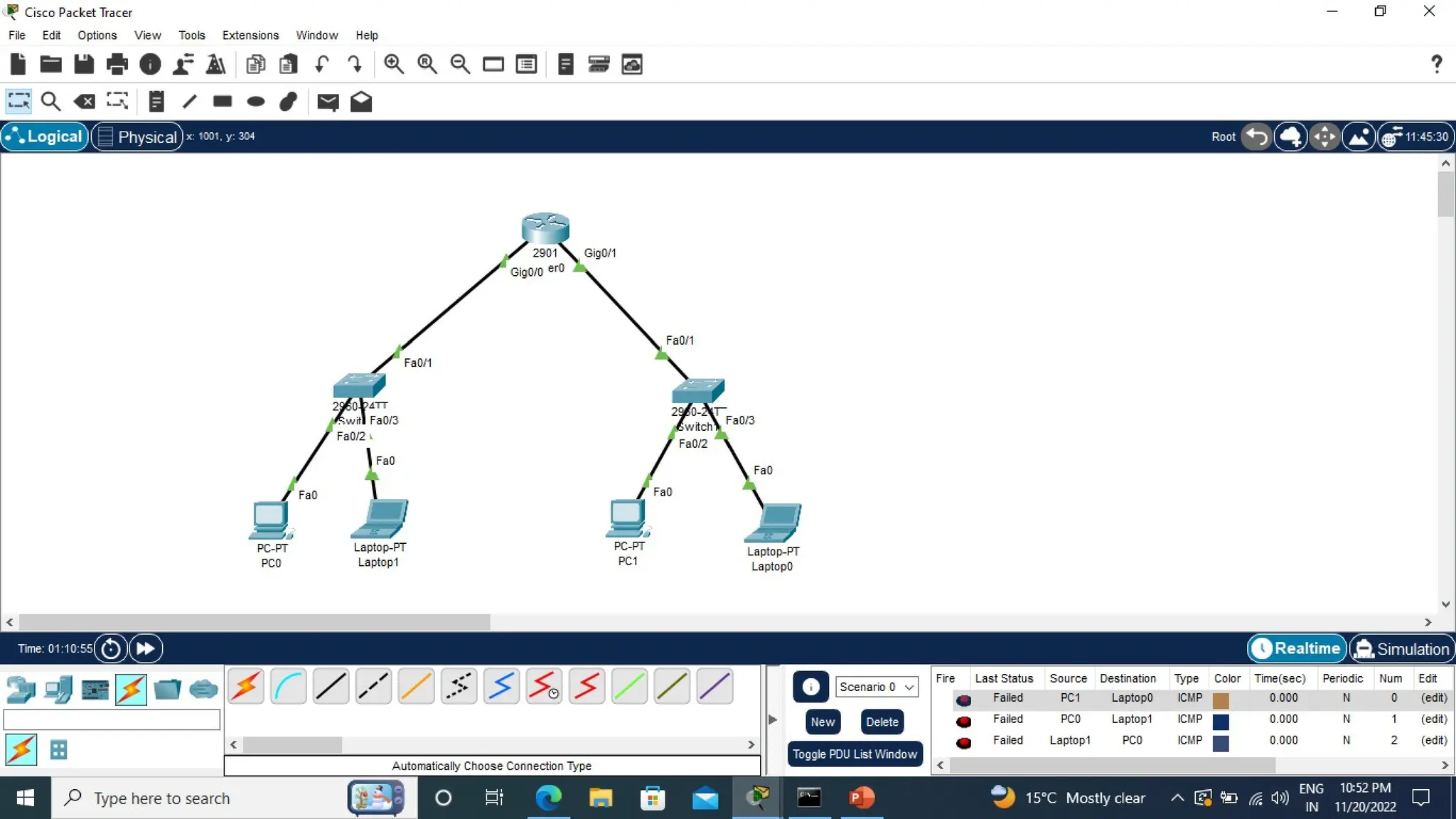Image resolution: width=1456 pixels, height=819 pixels.
Task: Expand the PDU list panel arrow
Action: point(773,719)
